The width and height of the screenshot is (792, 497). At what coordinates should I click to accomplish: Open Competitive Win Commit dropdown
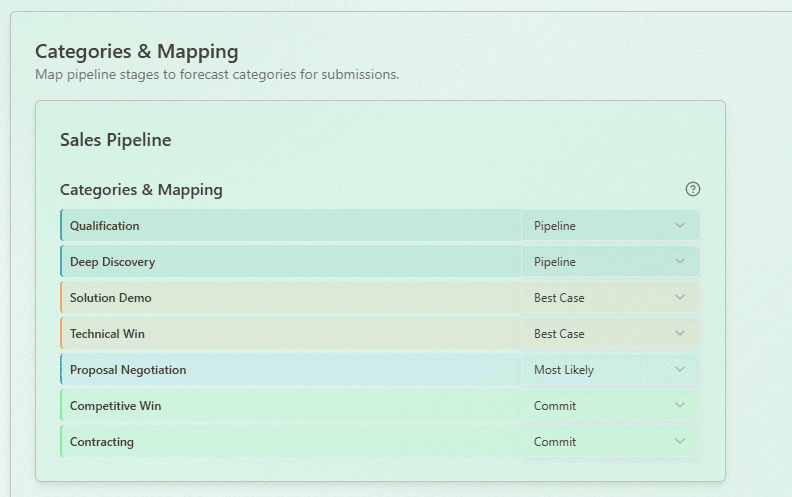click(610, 405)
